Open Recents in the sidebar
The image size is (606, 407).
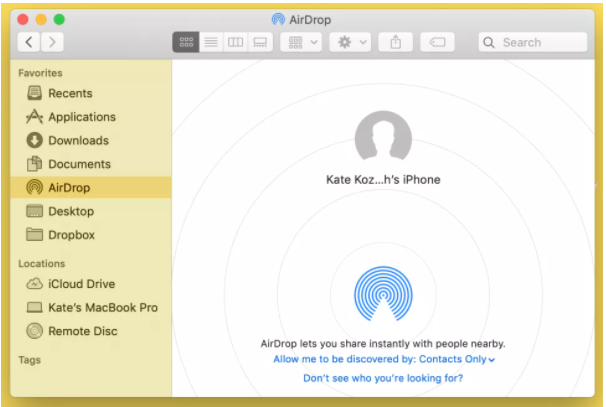click(91, 93)
